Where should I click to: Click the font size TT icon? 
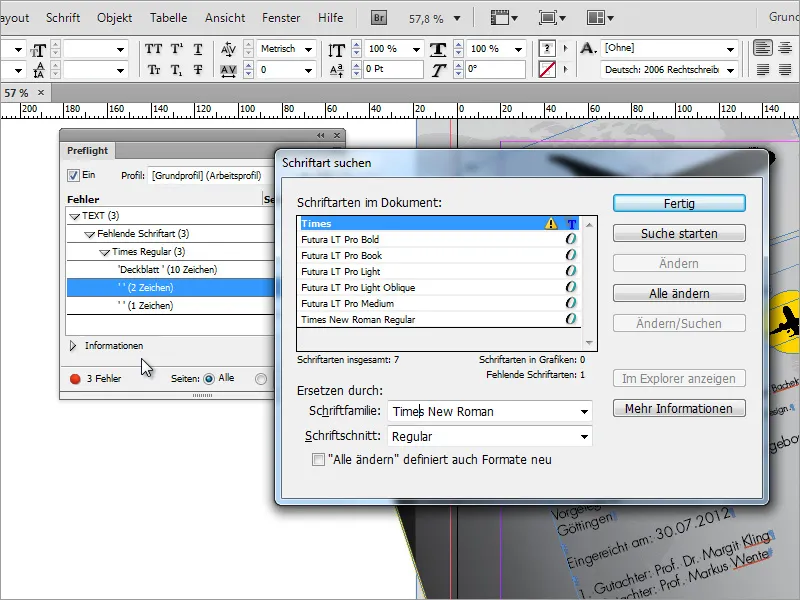[38, 51]
